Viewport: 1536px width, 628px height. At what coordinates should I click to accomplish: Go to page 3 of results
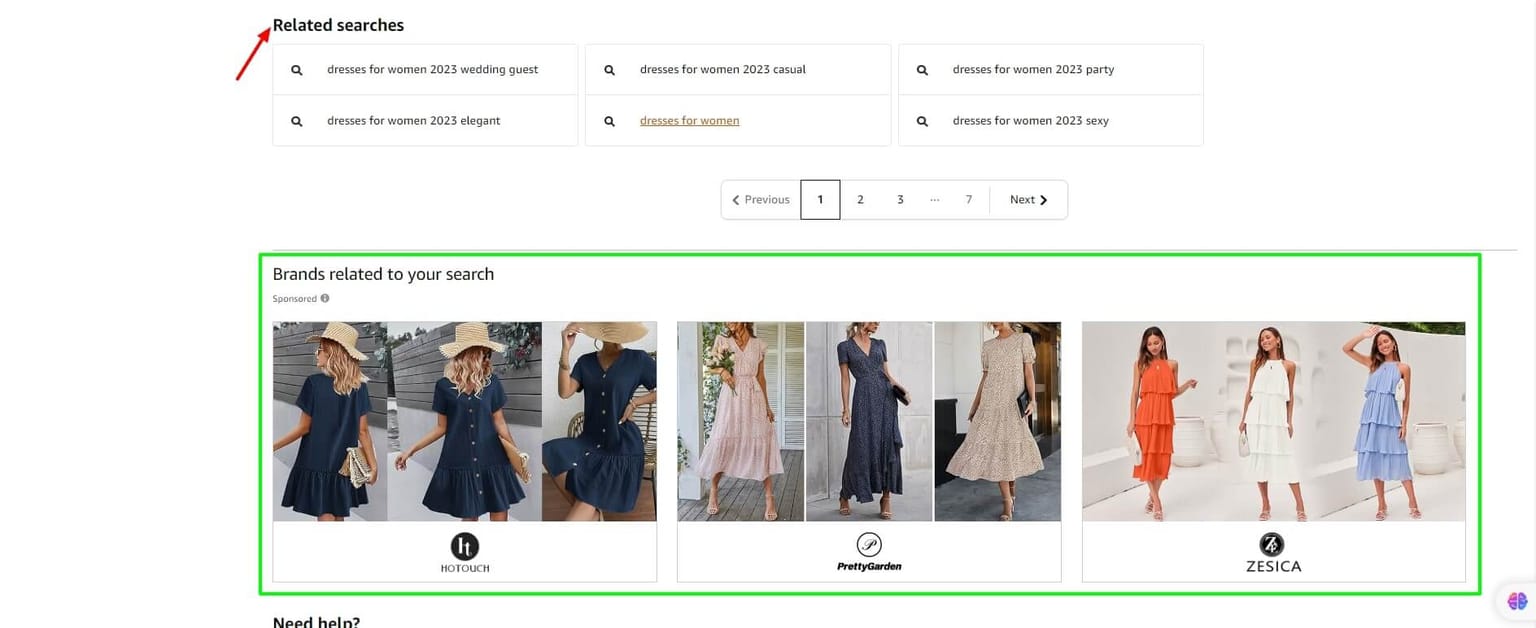point(900,199)
